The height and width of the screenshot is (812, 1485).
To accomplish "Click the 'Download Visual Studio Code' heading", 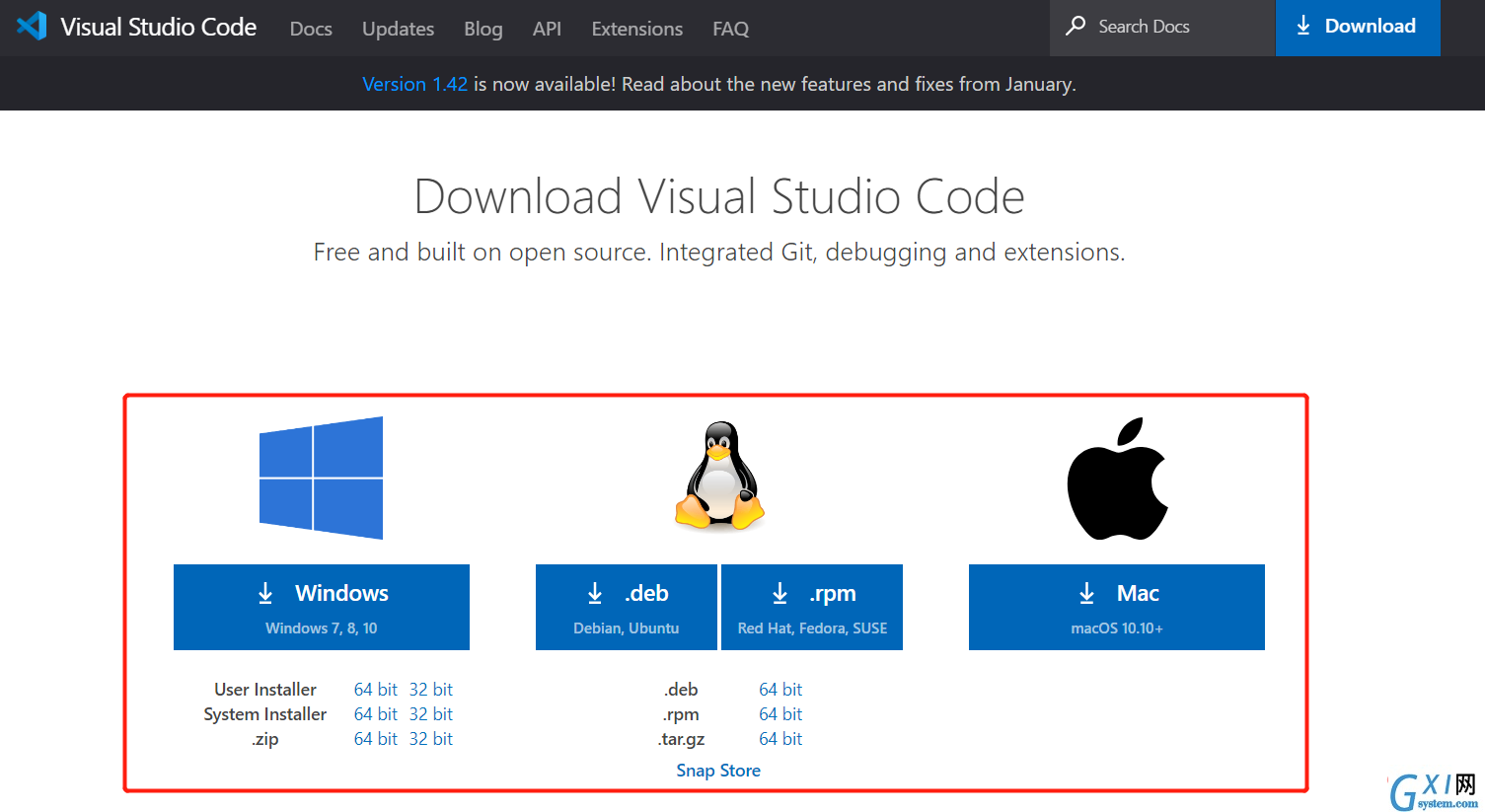I will coord(719,196).
